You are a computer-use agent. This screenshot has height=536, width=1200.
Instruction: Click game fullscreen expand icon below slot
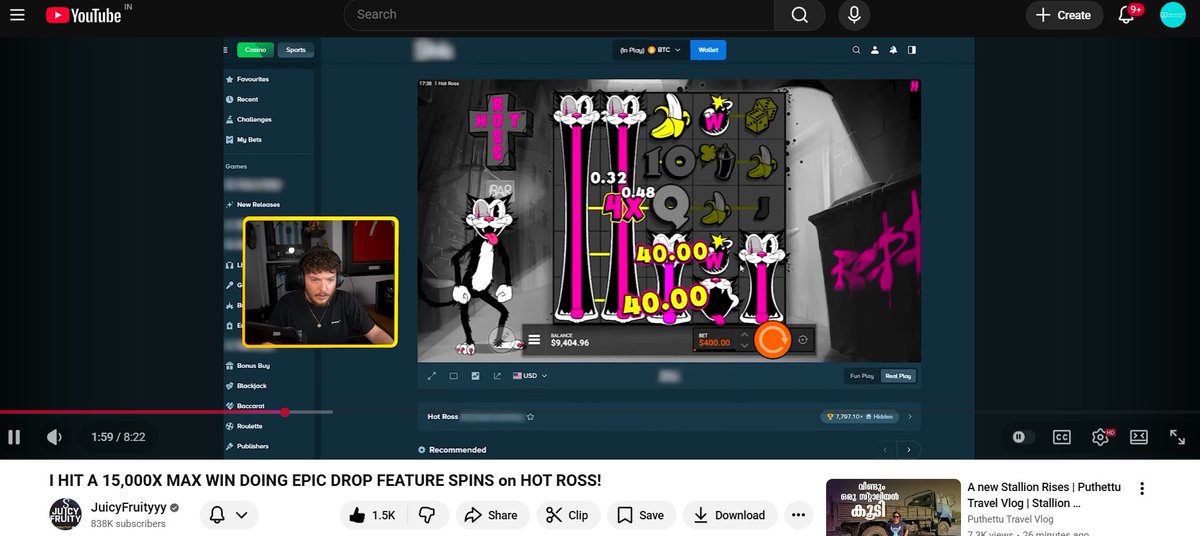[x=432, y=376]
